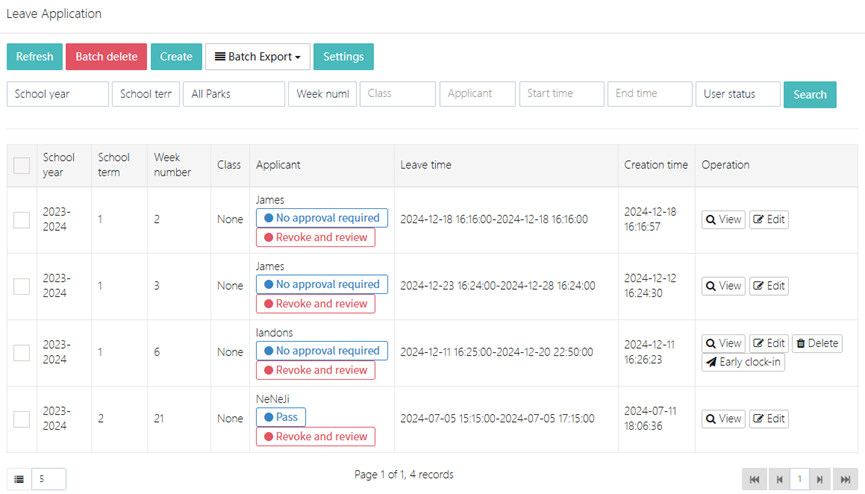This screenshot has height=494, width=865.
Task: Click Revoke and review for NeNeJi
Action: 315,436
